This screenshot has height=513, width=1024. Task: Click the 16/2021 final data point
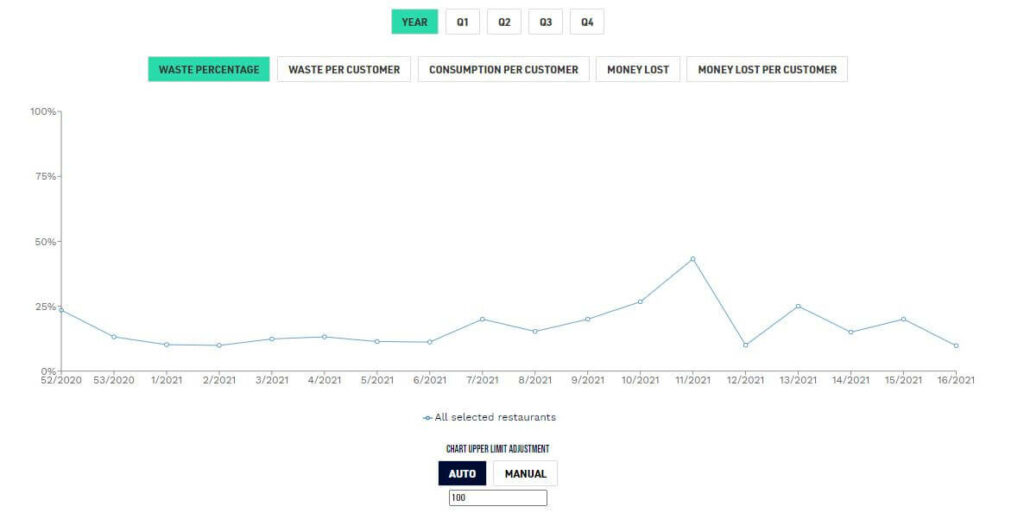(x=956, y=346)
